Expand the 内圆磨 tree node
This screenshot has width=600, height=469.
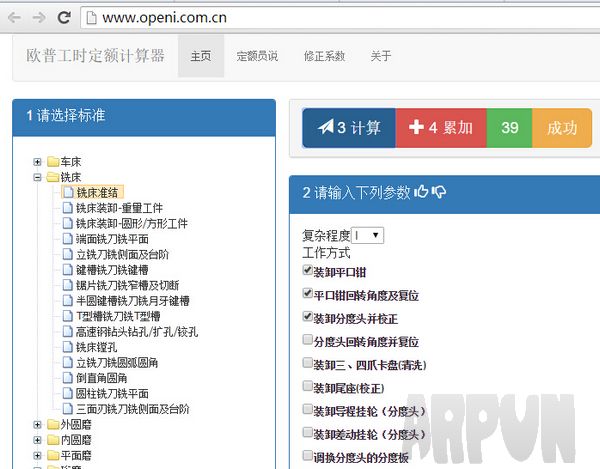37,440
